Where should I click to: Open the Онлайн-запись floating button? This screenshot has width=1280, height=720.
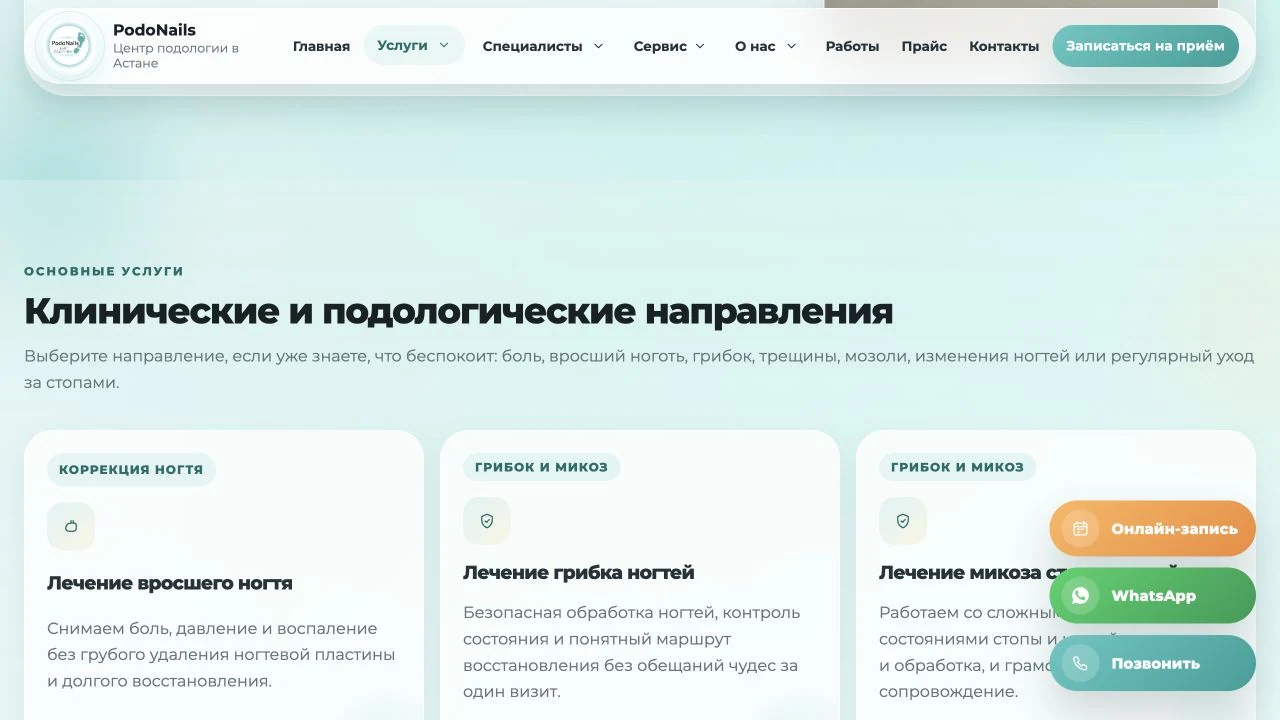(1152, 529)
